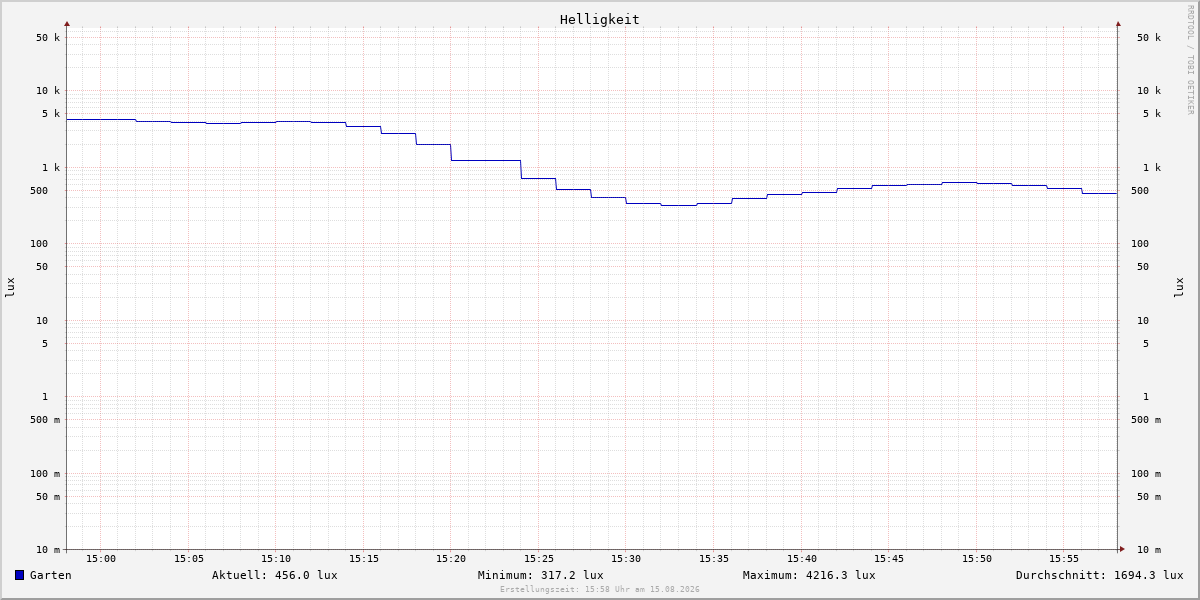Click the 15:45 time axis label
The width and height of the screenshot is (1200, 600).
(x=889, y=559)
